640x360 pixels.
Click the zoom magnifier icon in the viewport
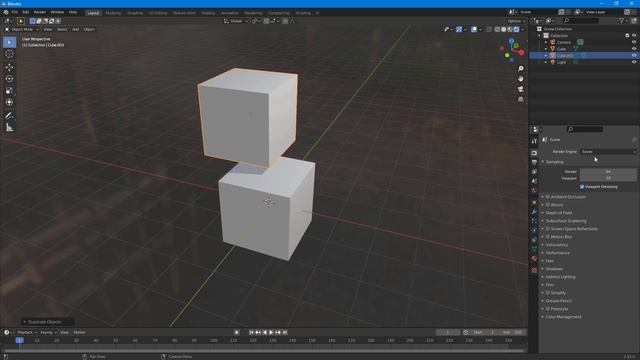click(520, 69)
